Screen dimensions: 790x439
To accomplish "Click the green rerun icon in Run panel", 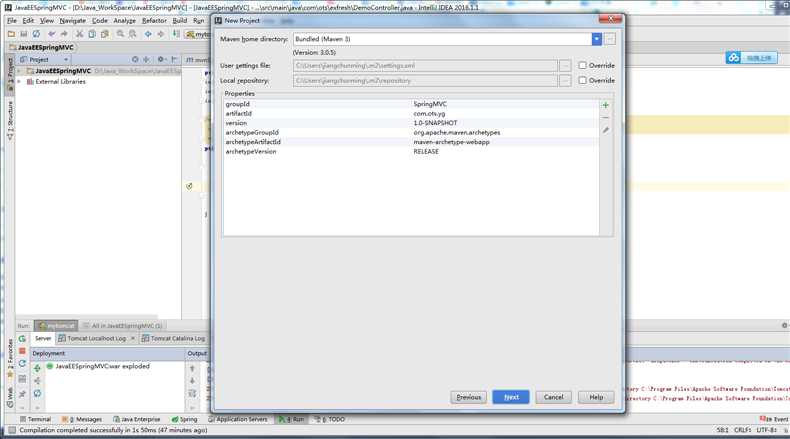I will 22,339.
